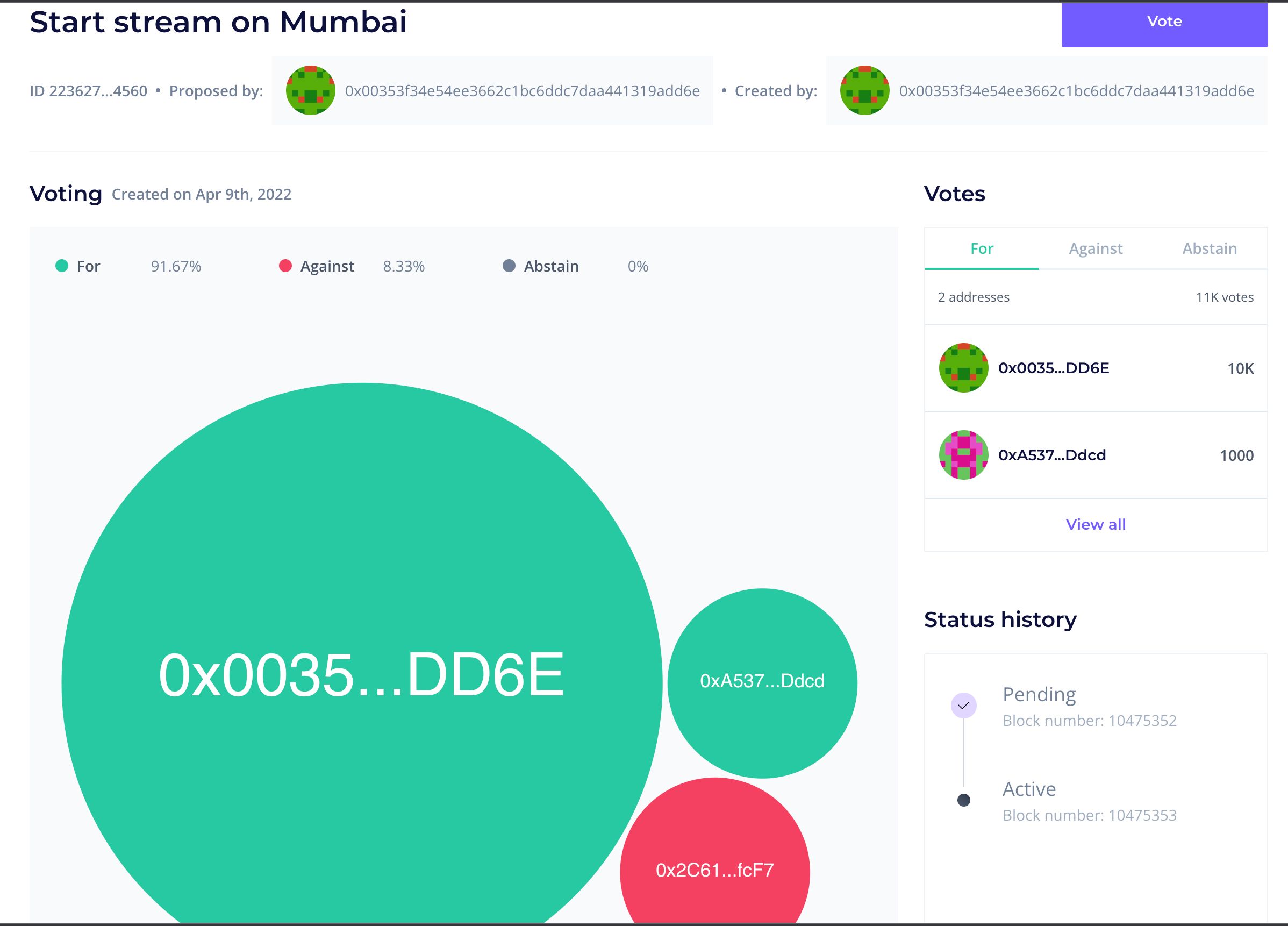
Task: Click the red Against indicator dot
Action: pyautogui.click(x=286, y=266)
